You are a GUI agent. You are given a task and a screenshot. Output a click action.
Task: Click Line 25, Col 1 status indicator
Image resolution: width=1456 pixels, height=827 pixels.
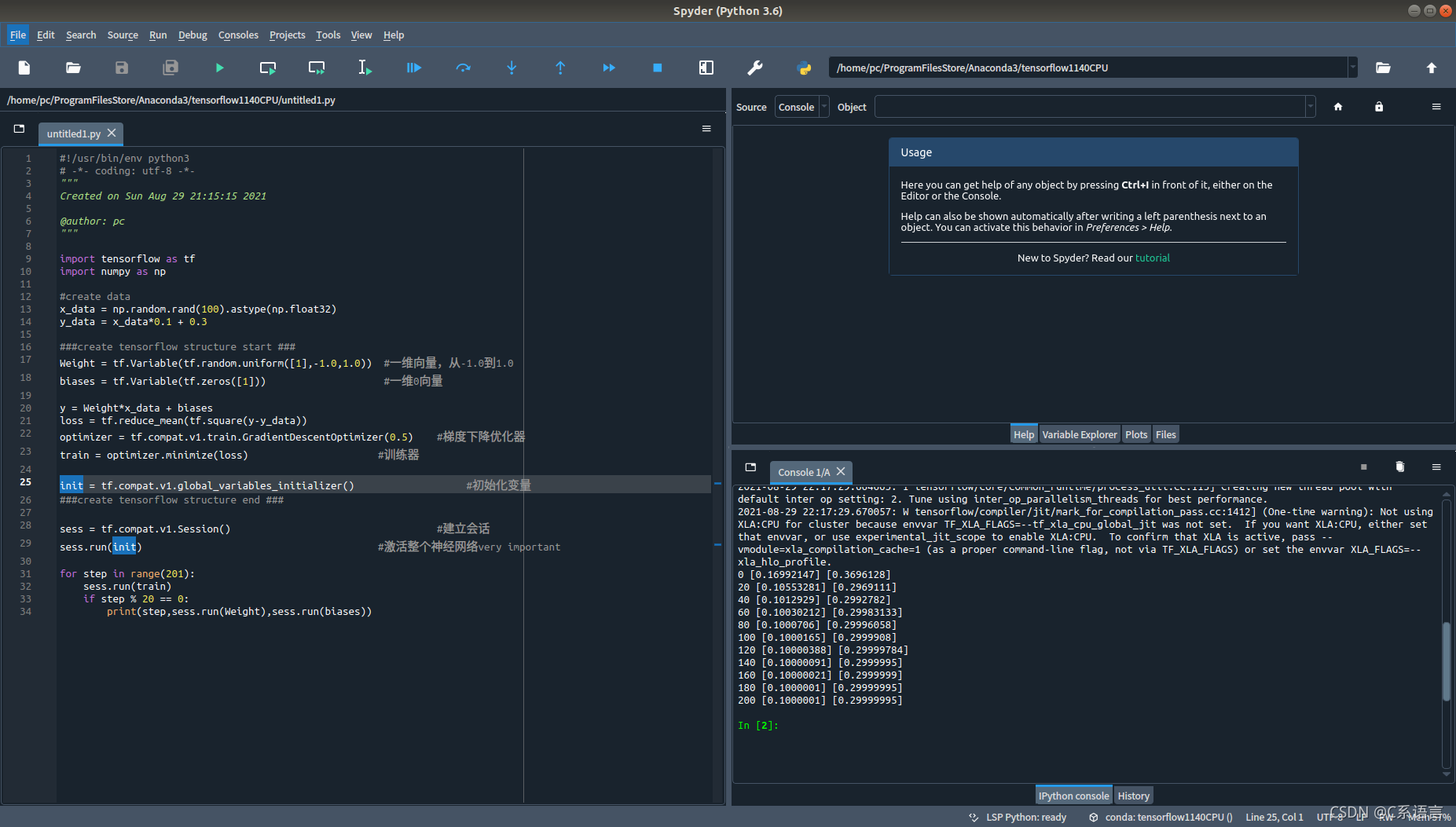pyautogui.click(x=1274, y=817)
